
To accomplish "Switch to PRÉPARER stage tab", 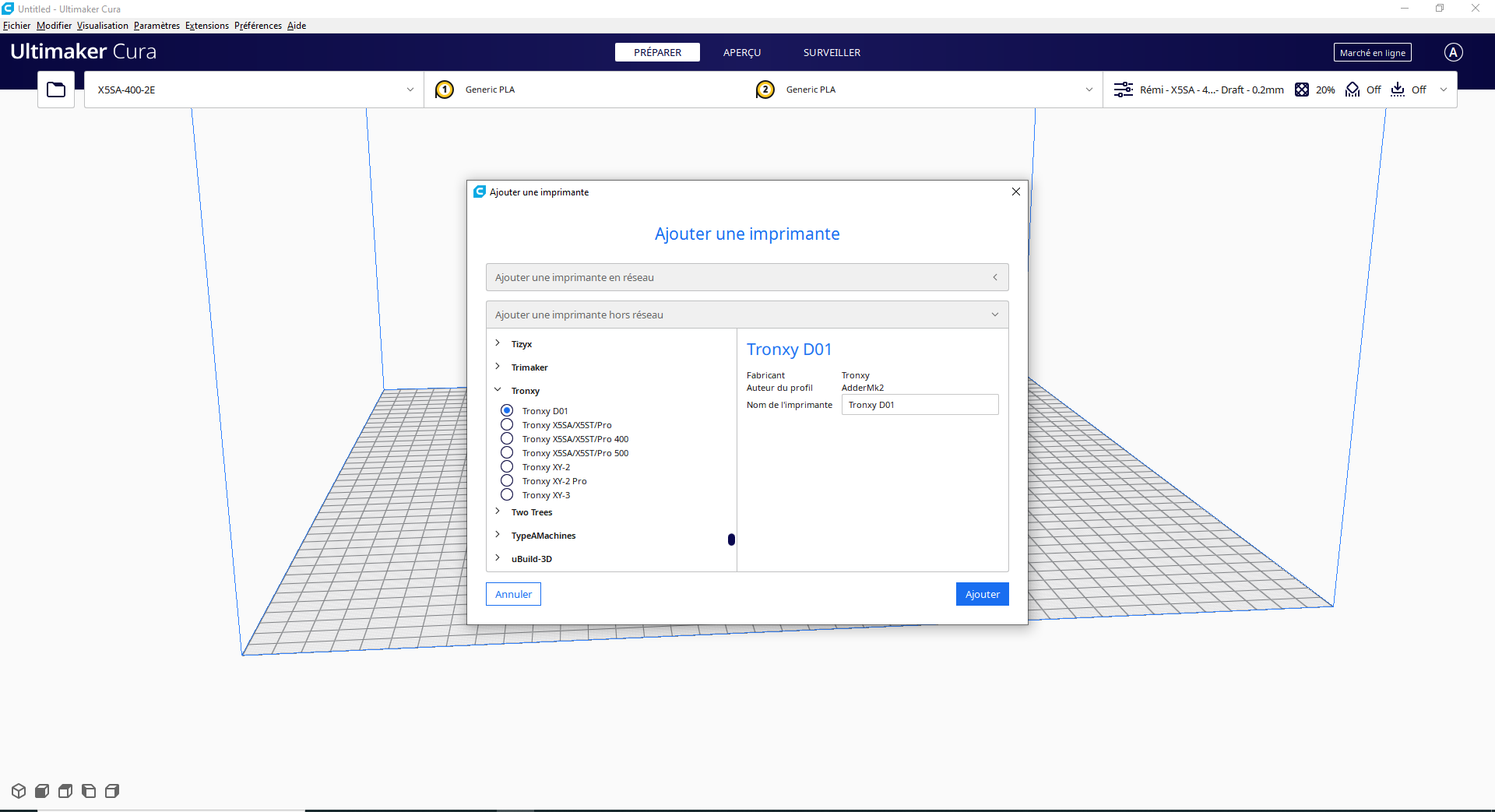I will pyautogui.click(x=657, y=52).
